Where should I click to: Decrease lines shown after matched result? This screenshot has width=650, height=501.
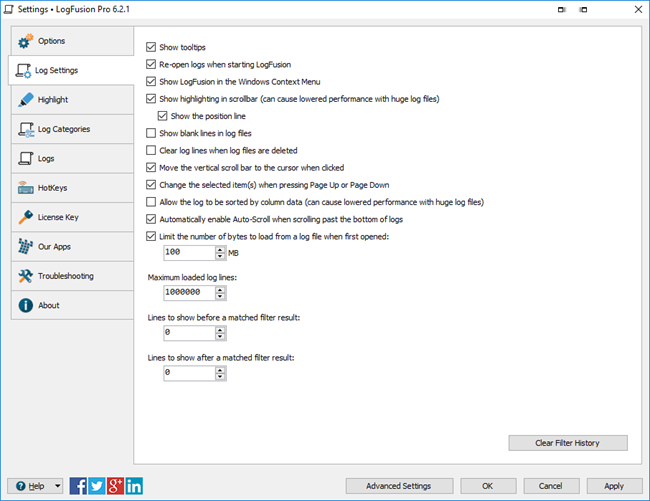point(220,377)
